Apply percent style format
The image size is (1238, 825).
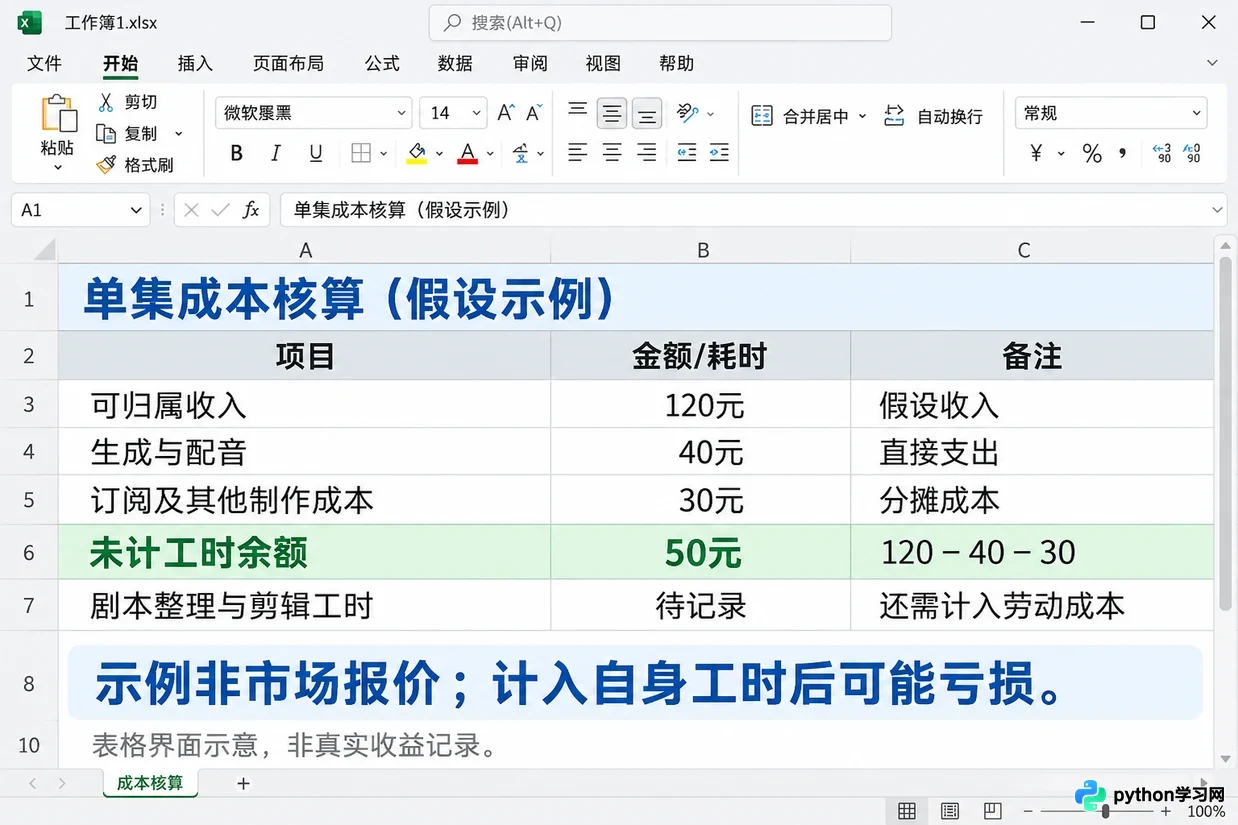(1092, 153)
